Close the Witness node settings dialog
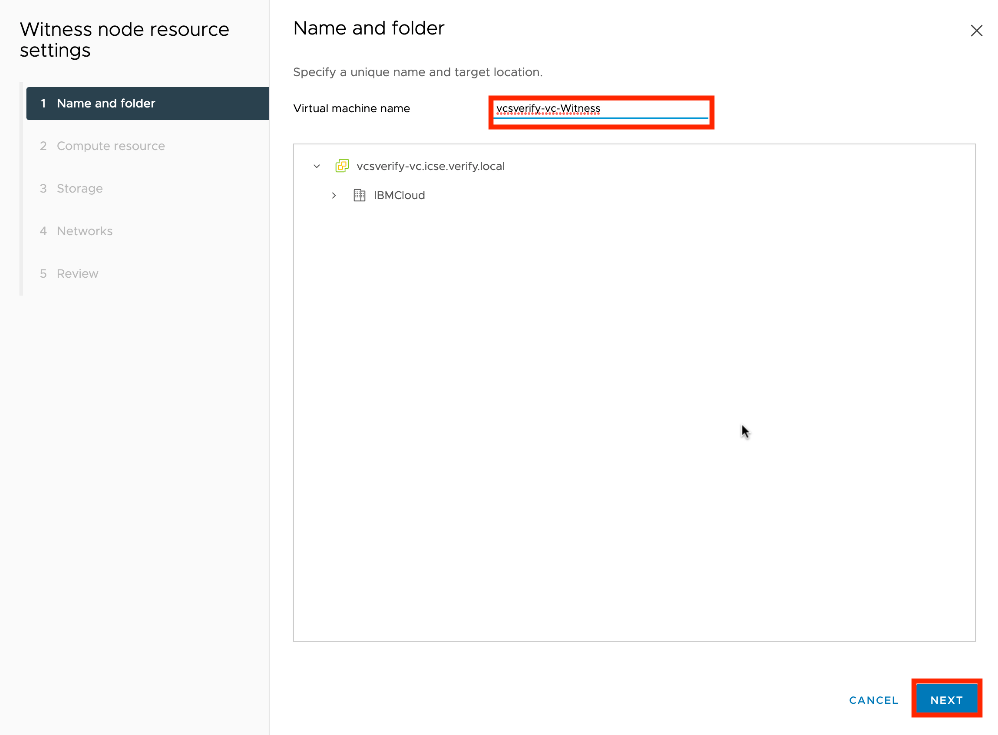The width and height of the screenshot is (998, 735). pos(976,31)
